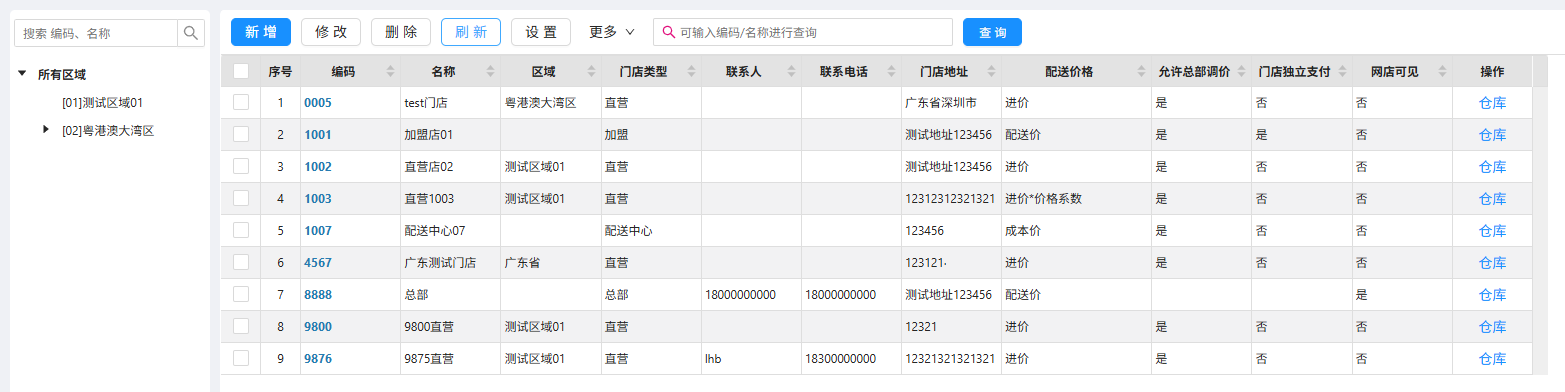This screenshot has height=392, width=1565.
Task: Focus the 搜索 编码、名称 region search box
Action: 96,33
